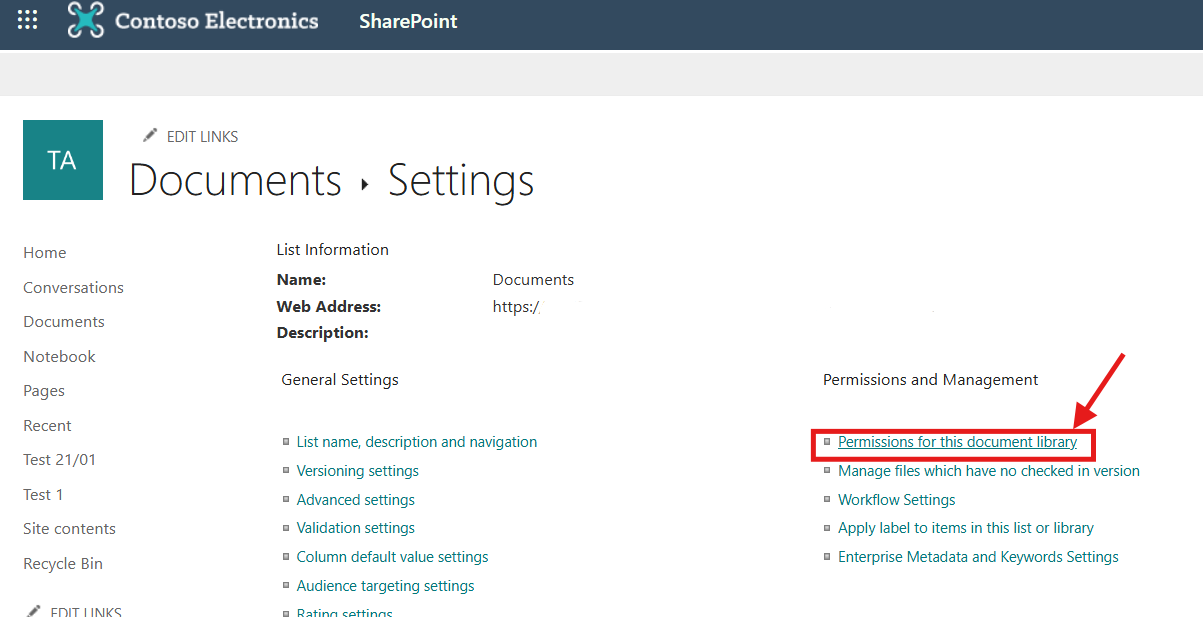Image resolution: width=1203 pixels, height=617 pixels.
Task: Open Advanced settings link
Action: [x=356, y=500]
